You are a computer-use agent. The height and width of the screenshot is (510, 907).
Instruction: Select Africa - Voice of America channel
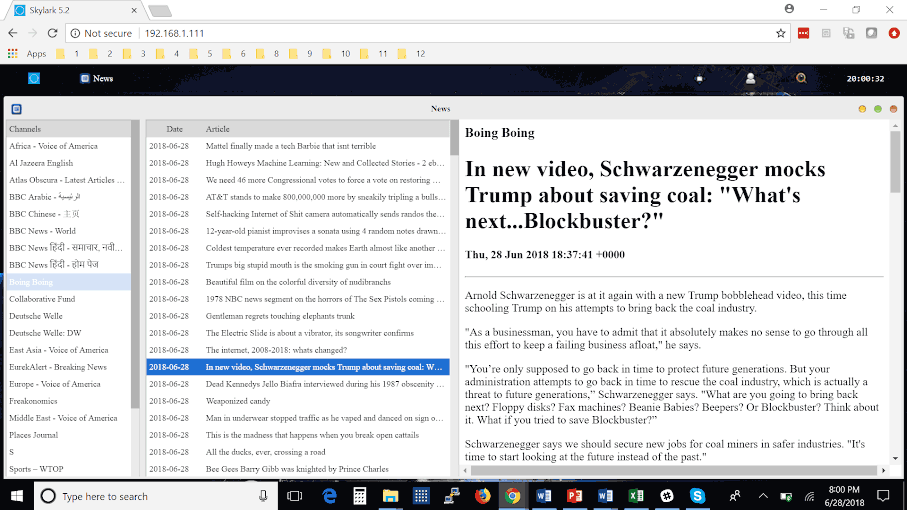pyautogui.click(x=68, y=146)
